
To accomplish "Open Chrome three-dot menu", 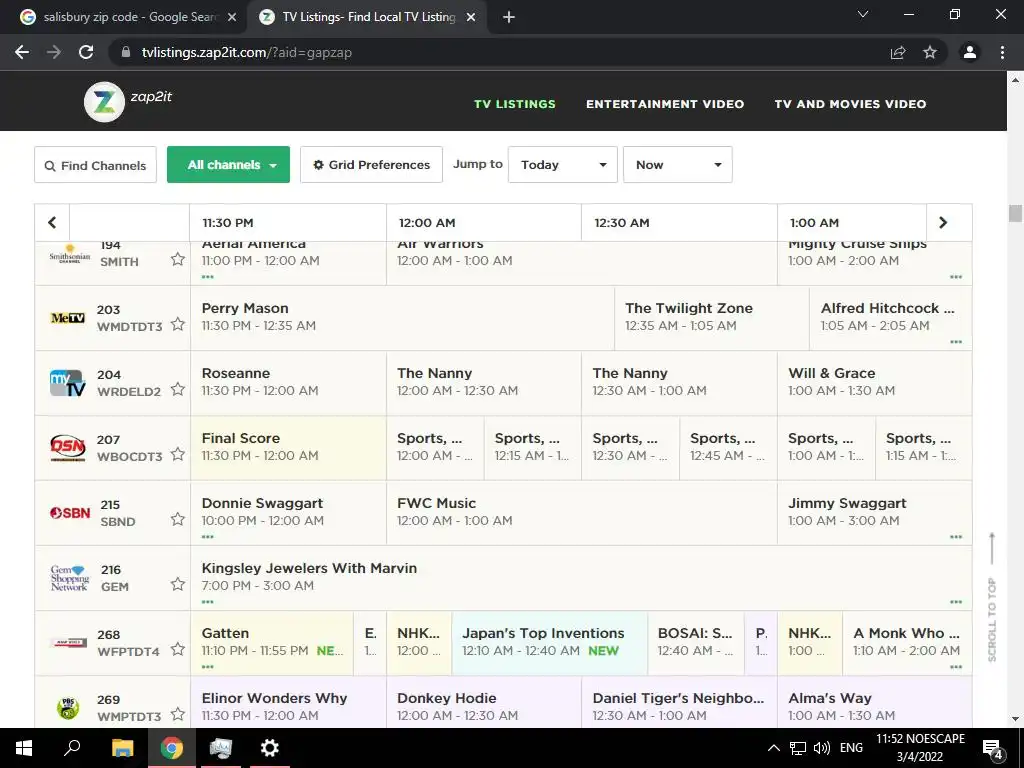I will [1002, 52].
